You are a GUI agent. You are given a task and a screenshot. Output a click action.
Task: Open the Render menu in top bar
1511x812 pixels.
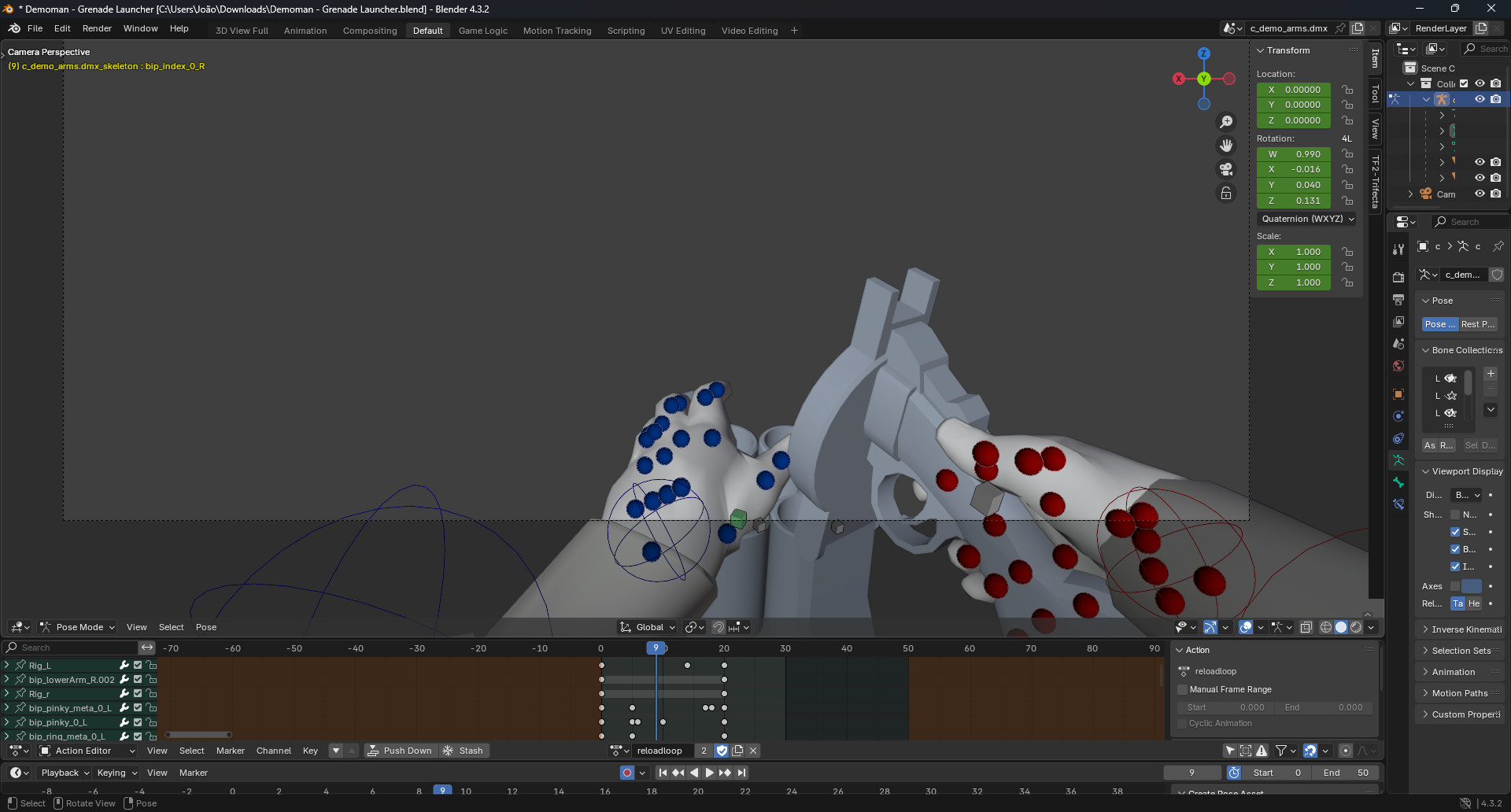(x=98, y=28)
